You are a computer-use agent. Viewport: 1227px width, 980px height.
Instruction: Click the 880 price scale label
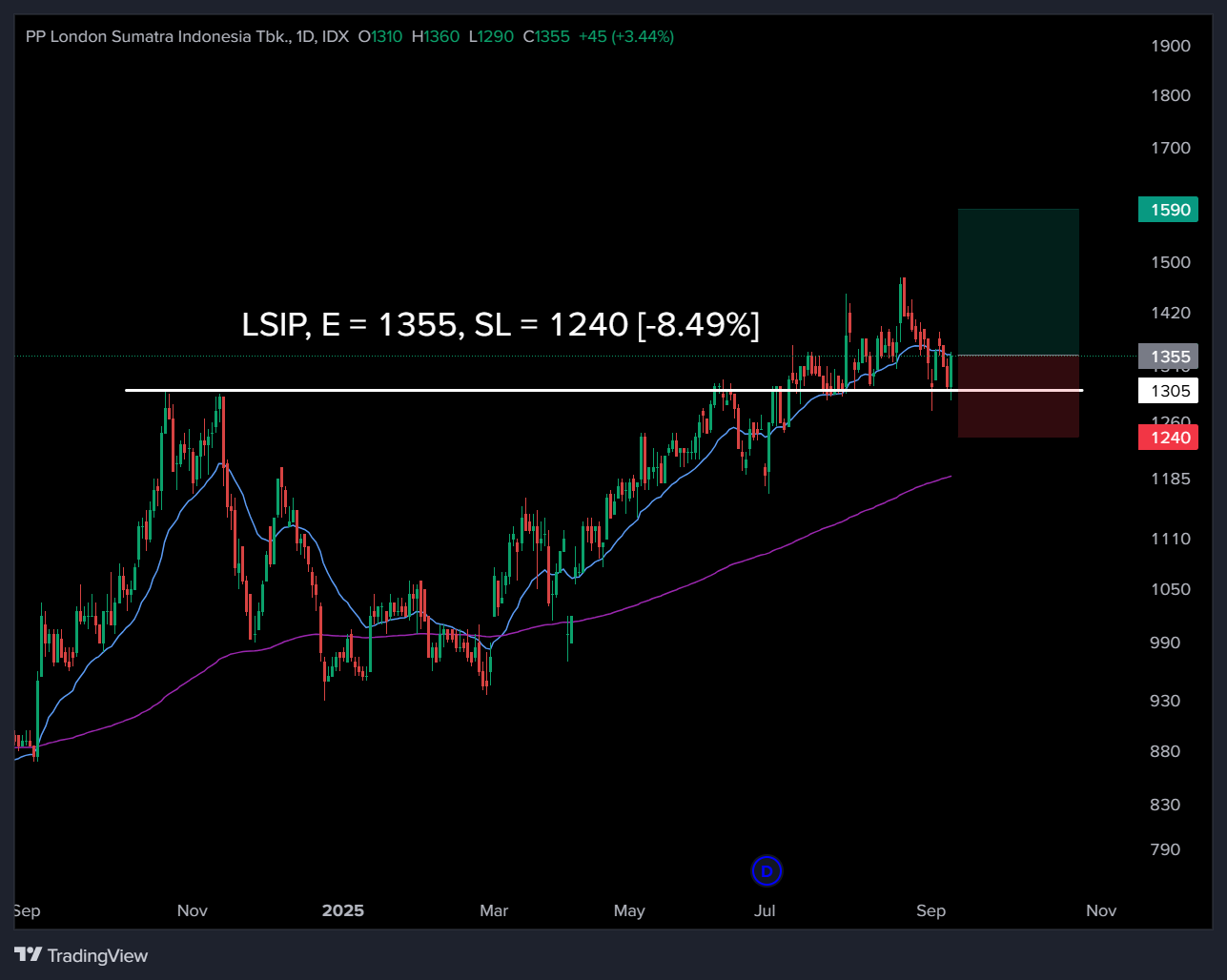[1165, 751]
